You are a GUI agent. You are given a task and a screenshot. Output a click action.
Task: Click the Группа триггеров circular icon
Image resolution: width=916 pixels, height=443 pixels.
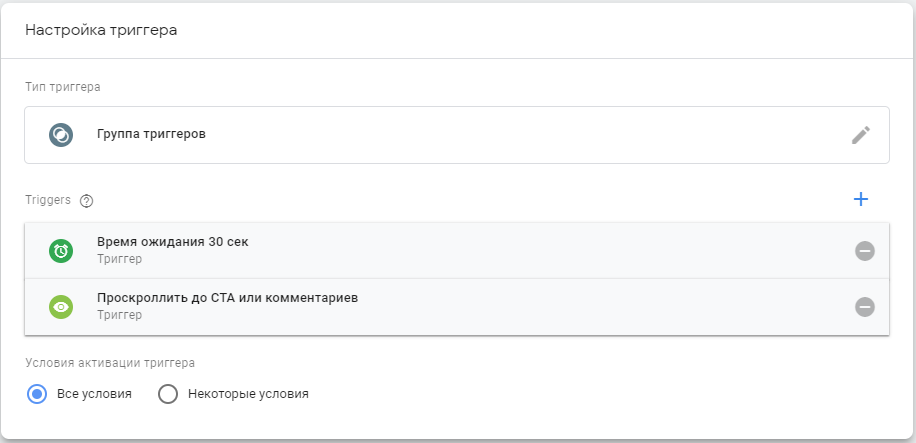pos(61,135)
